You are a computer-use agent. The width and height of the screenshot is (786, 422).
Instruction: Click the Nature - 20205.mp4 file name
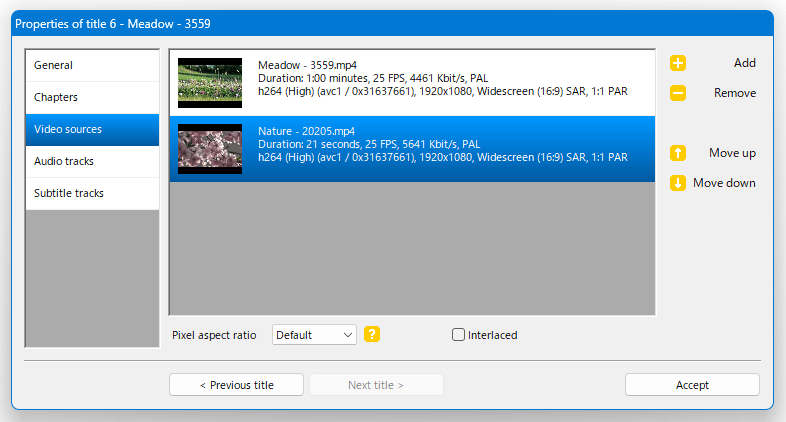[306, 131]
